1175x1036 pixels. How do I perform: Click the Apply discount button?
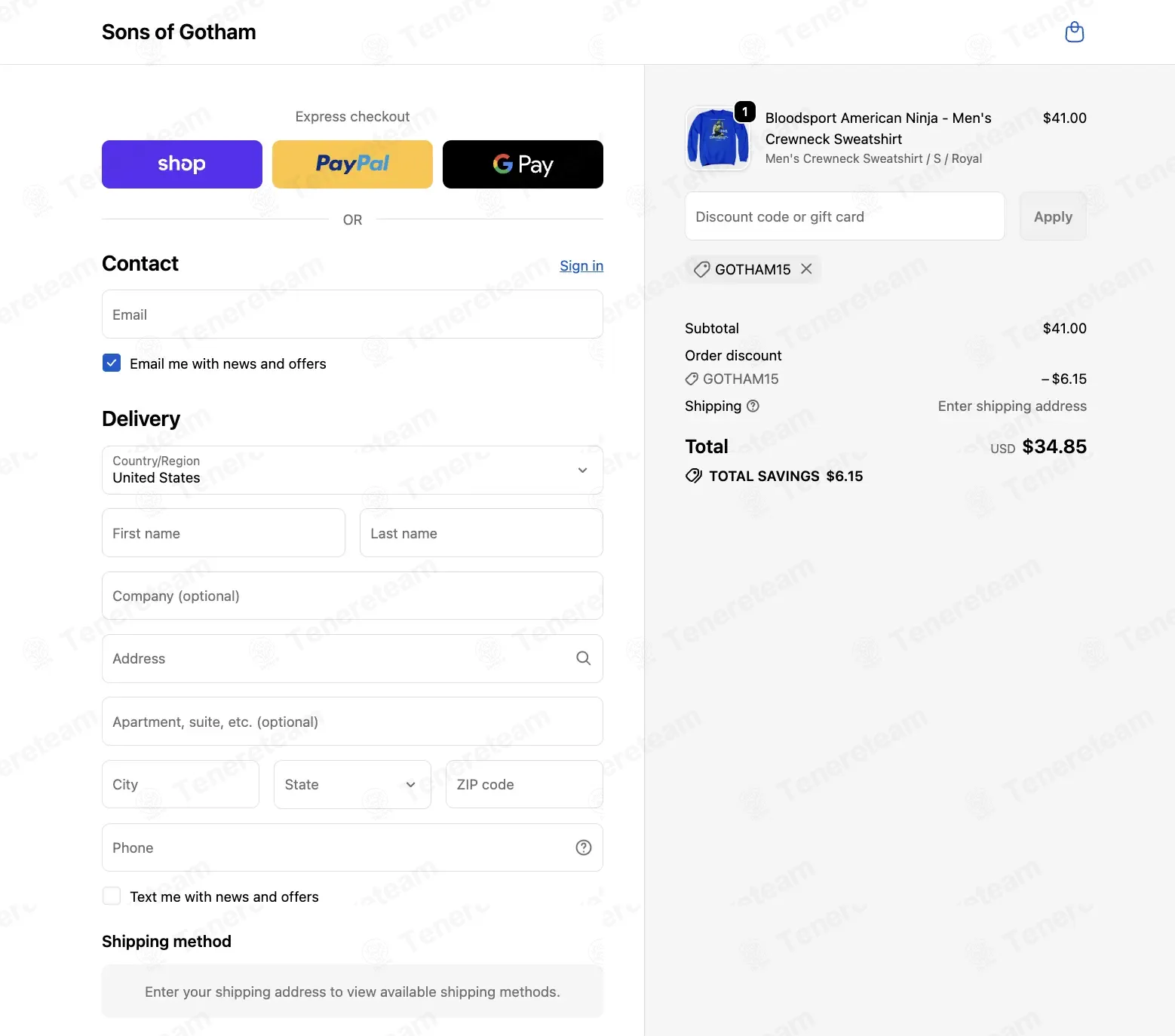pos(1053,216)
